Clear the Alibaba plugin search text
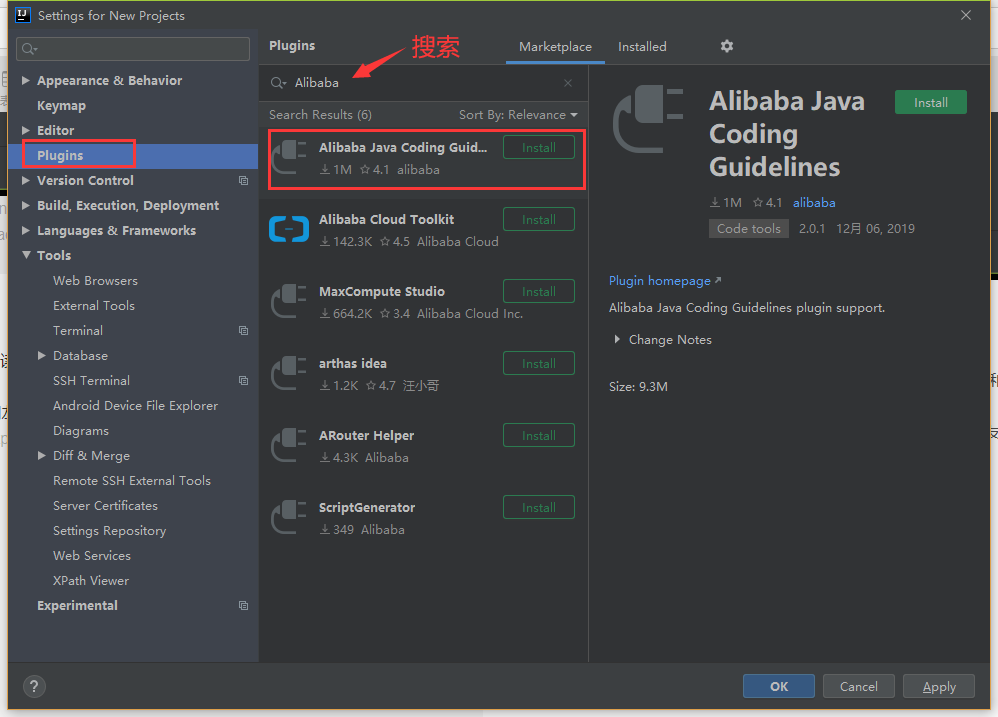 click(568, 83)
